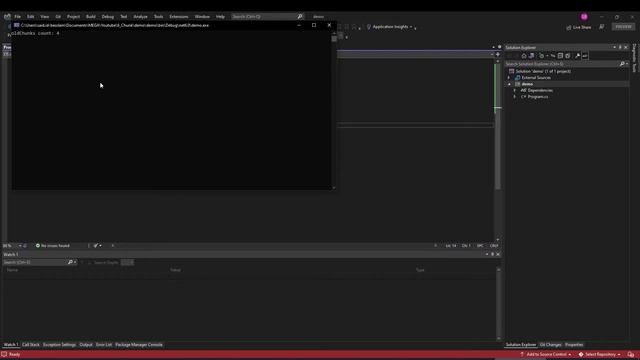Open the user account avatar
This screenshot has width=640, height=360.
(x=584, y=17)
